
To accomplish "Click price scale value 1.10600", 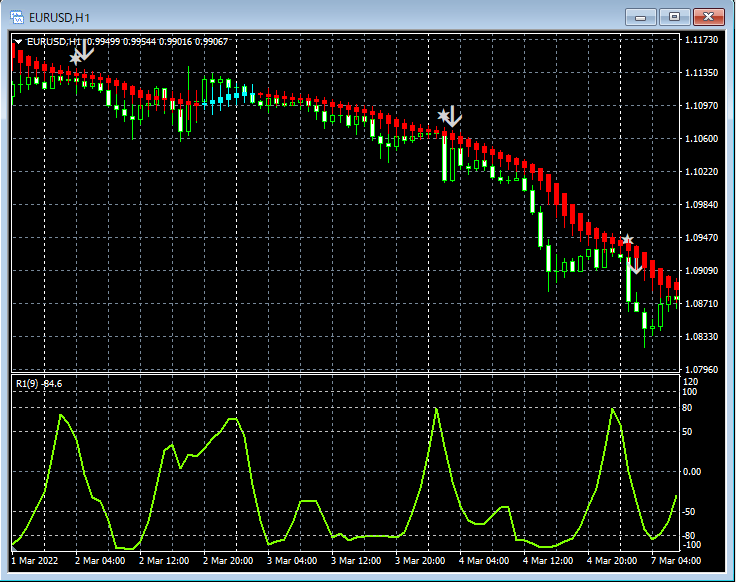I will click(701, 139).
